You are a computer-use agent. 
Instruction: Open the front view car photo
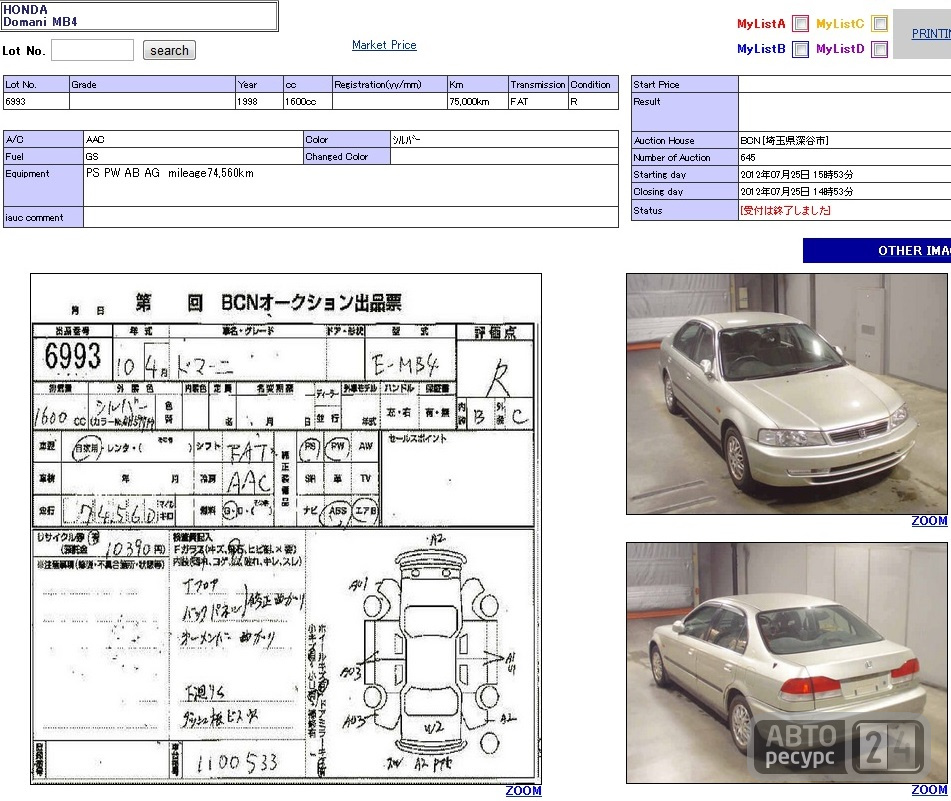click(x=787, y=394)
